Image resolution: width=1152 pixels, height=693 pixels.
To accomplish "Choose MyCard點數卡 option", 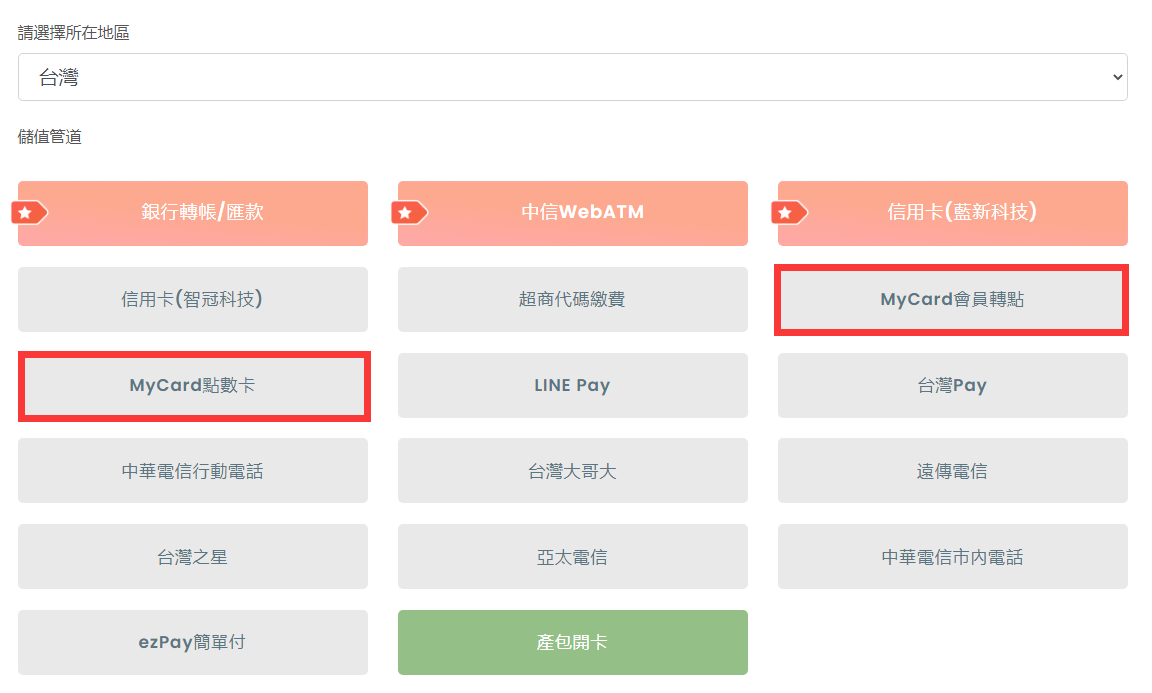I will click(x=192, y=386).
